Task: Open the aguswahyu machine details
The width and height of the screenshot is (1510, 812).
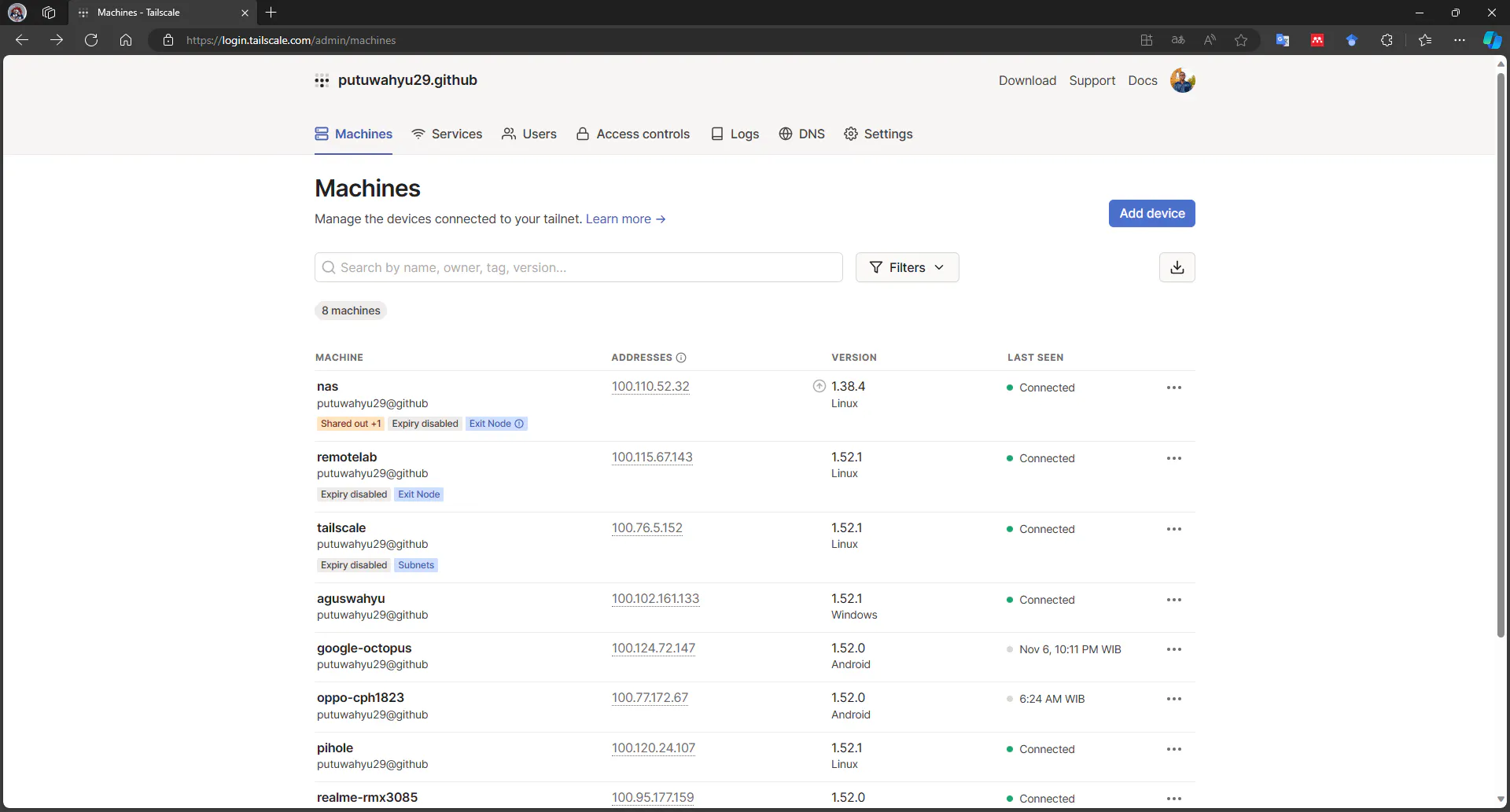Action: pos(351,599)
